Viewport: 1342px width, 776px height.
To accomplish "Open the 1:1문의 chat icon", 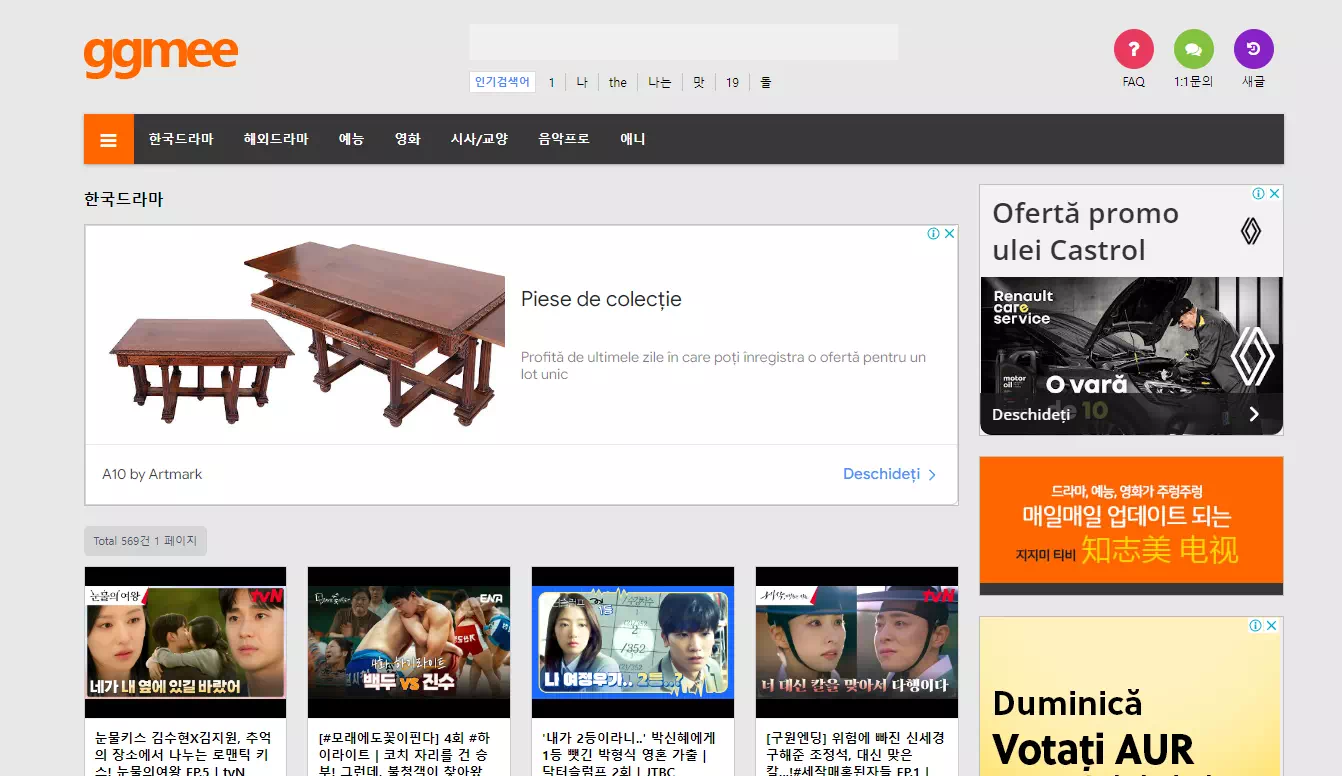I will pos(1193,49).
